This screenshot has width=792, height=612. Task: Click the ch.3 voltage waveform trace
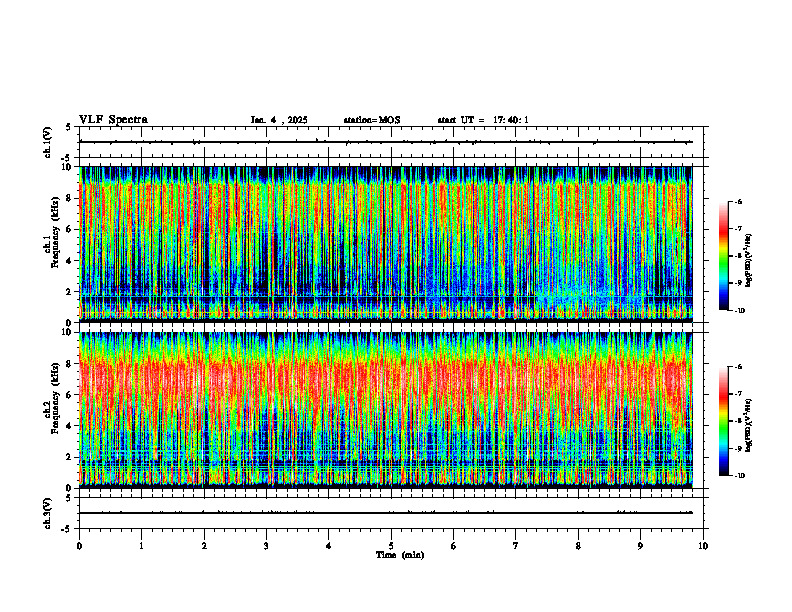click(x=386, y=513)
